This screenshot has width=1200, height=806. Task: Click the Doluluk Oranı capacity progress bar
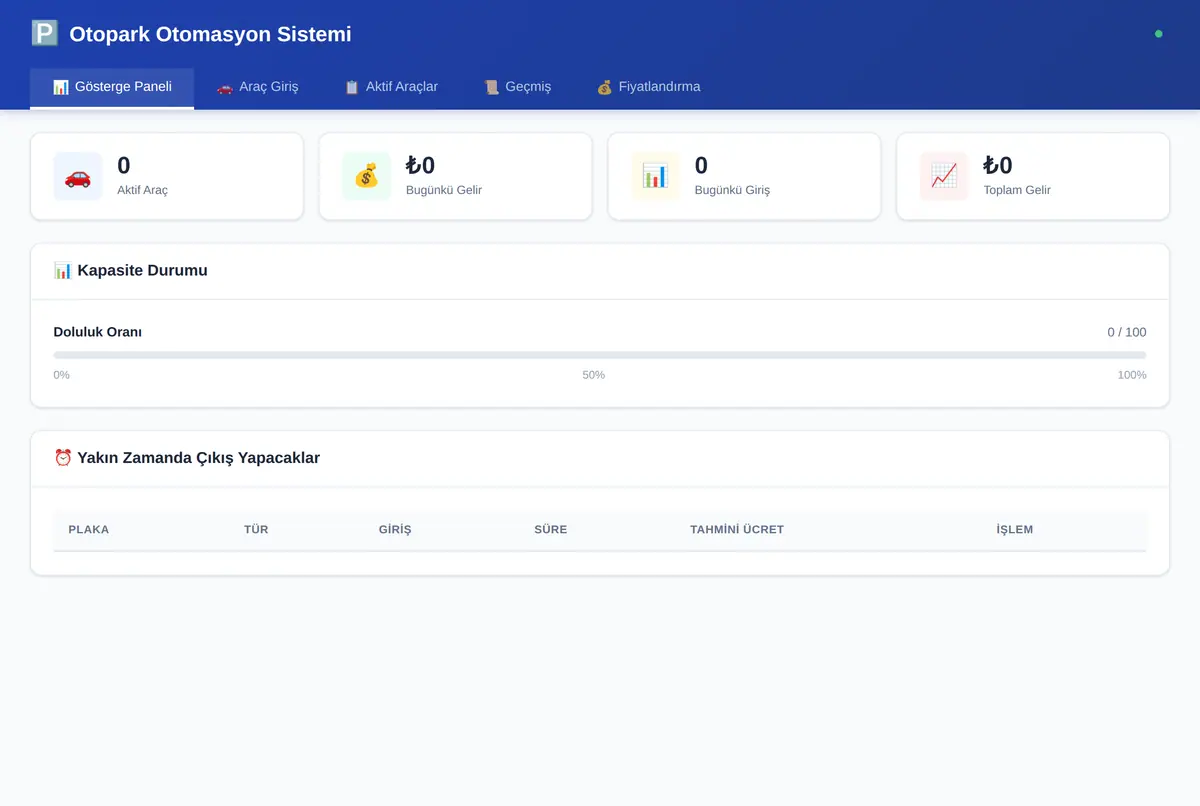pos(600,355)
